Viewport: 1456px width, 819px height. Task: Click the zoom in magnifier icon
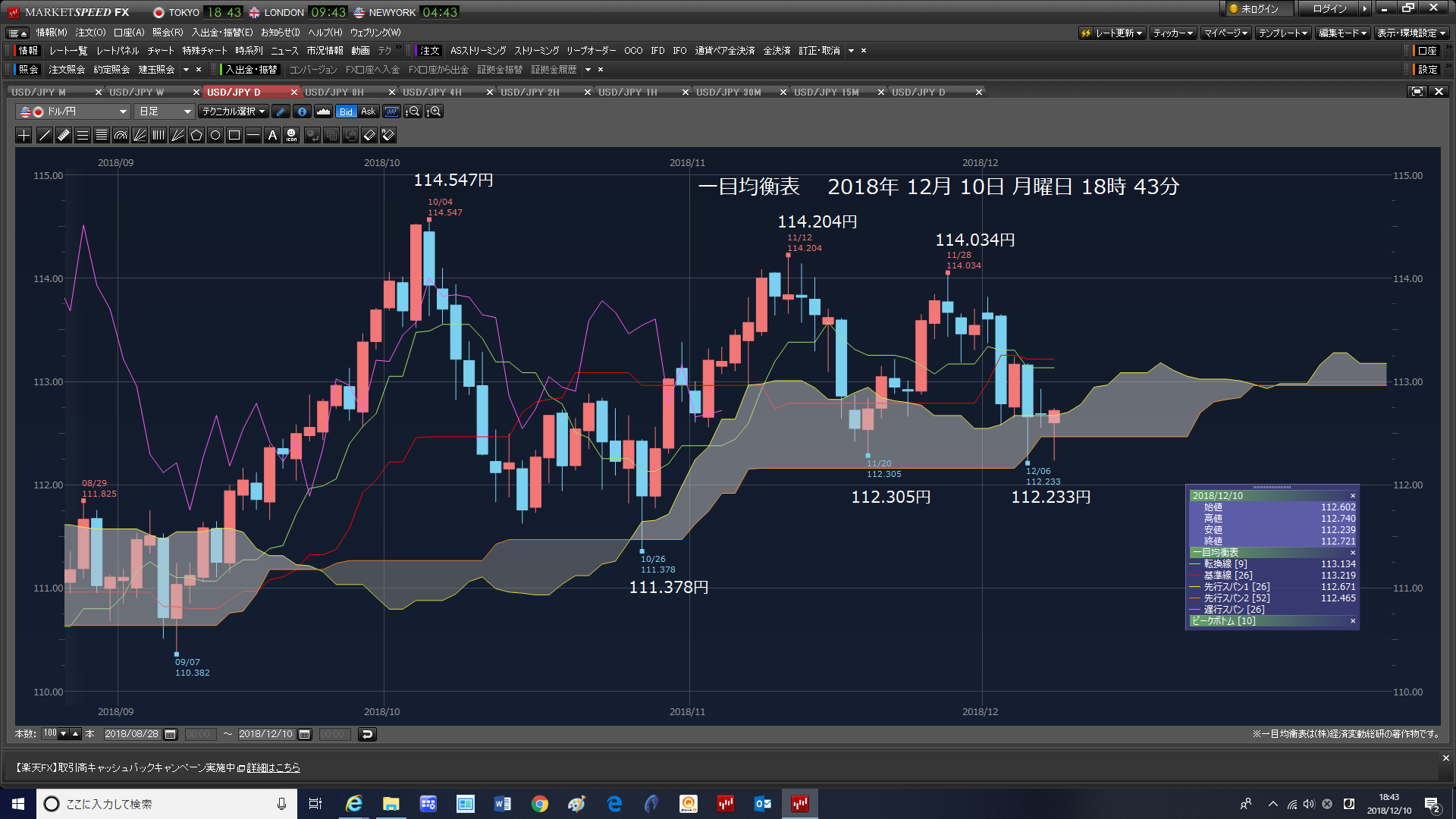coord(435,111)
